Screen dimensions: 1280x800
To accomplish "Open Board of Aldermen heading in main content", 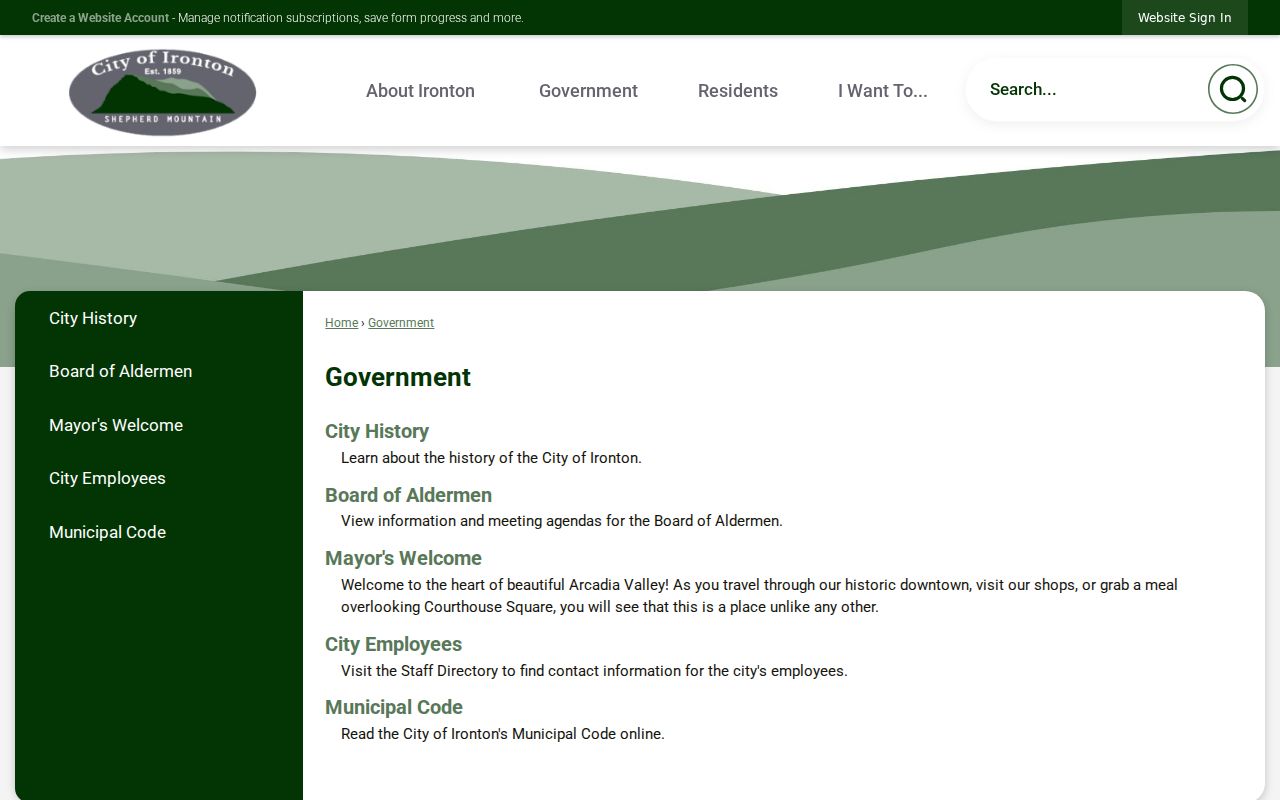I will (x=408, y=495).
